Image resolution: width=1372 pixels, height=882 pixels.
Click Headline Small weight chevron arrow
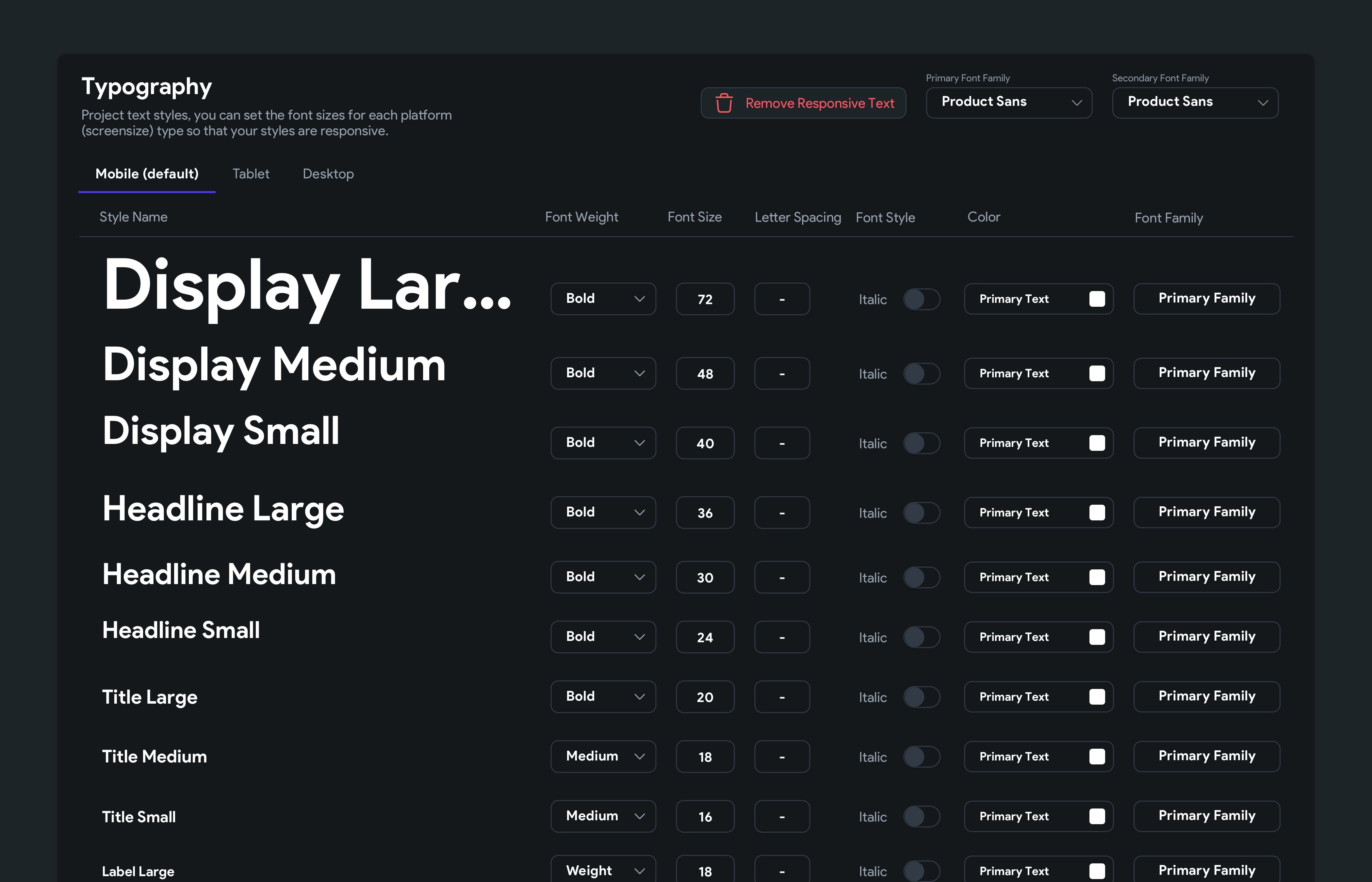point(640,637)
